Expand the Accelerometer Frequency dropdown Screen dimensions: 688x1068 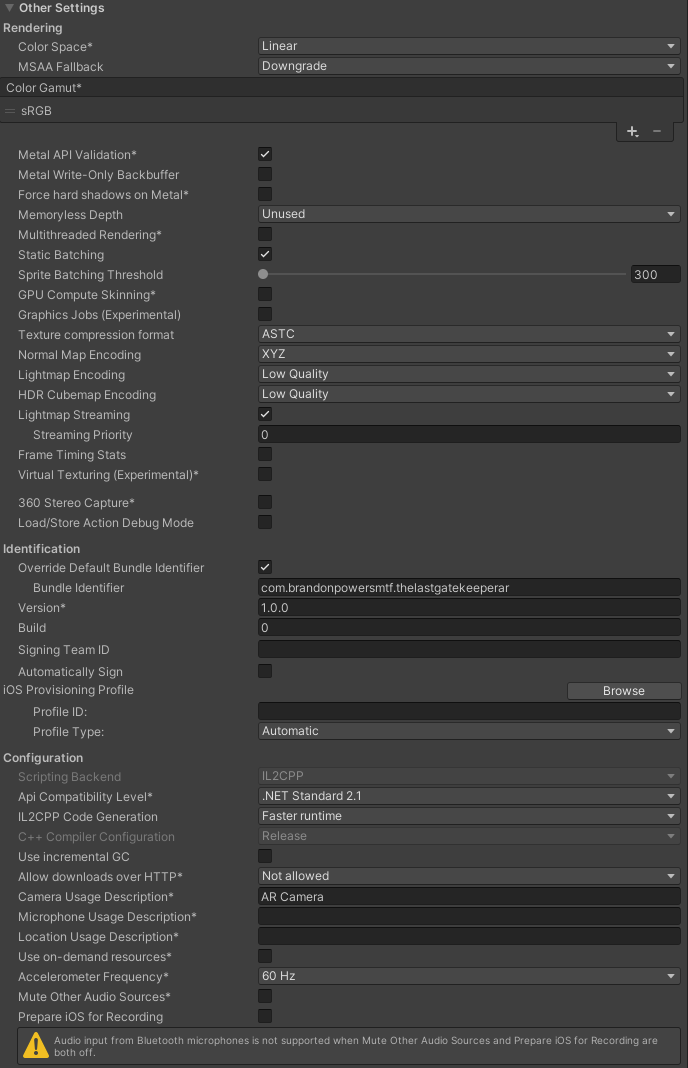(x=469, y=976)
